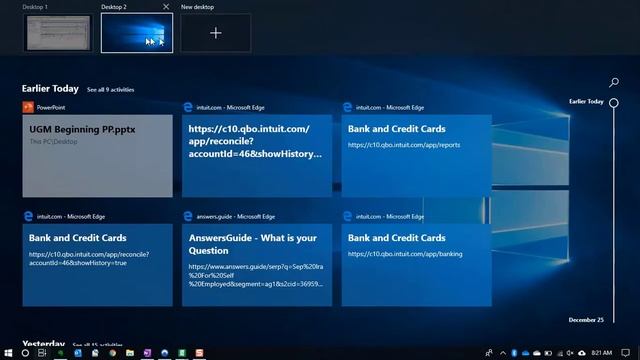Search the timeline with magnifier icon
This screenshot has height=360, width=640.
[613, 83]
